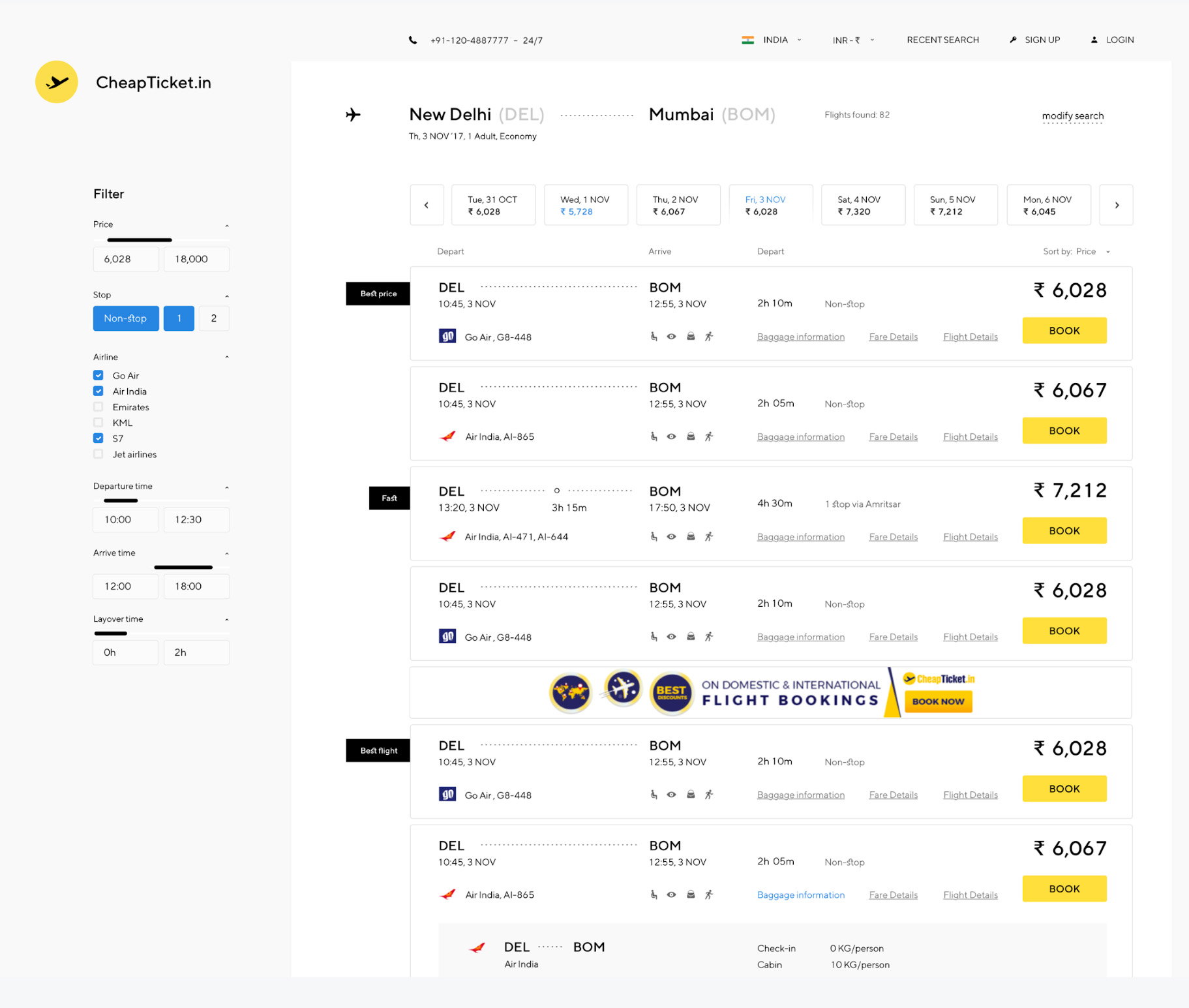Go to next dates with right arrow
The image size is (1189, 1008).
point(1116,205)
